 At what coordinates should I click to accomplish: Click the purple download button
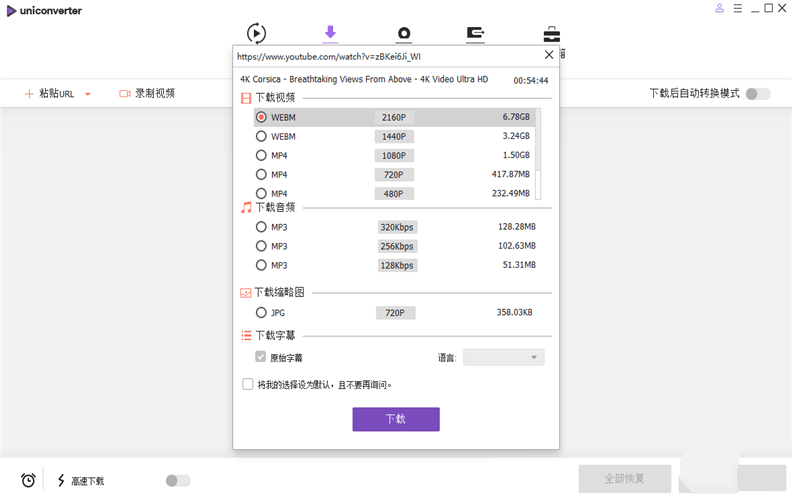(395, 419)
